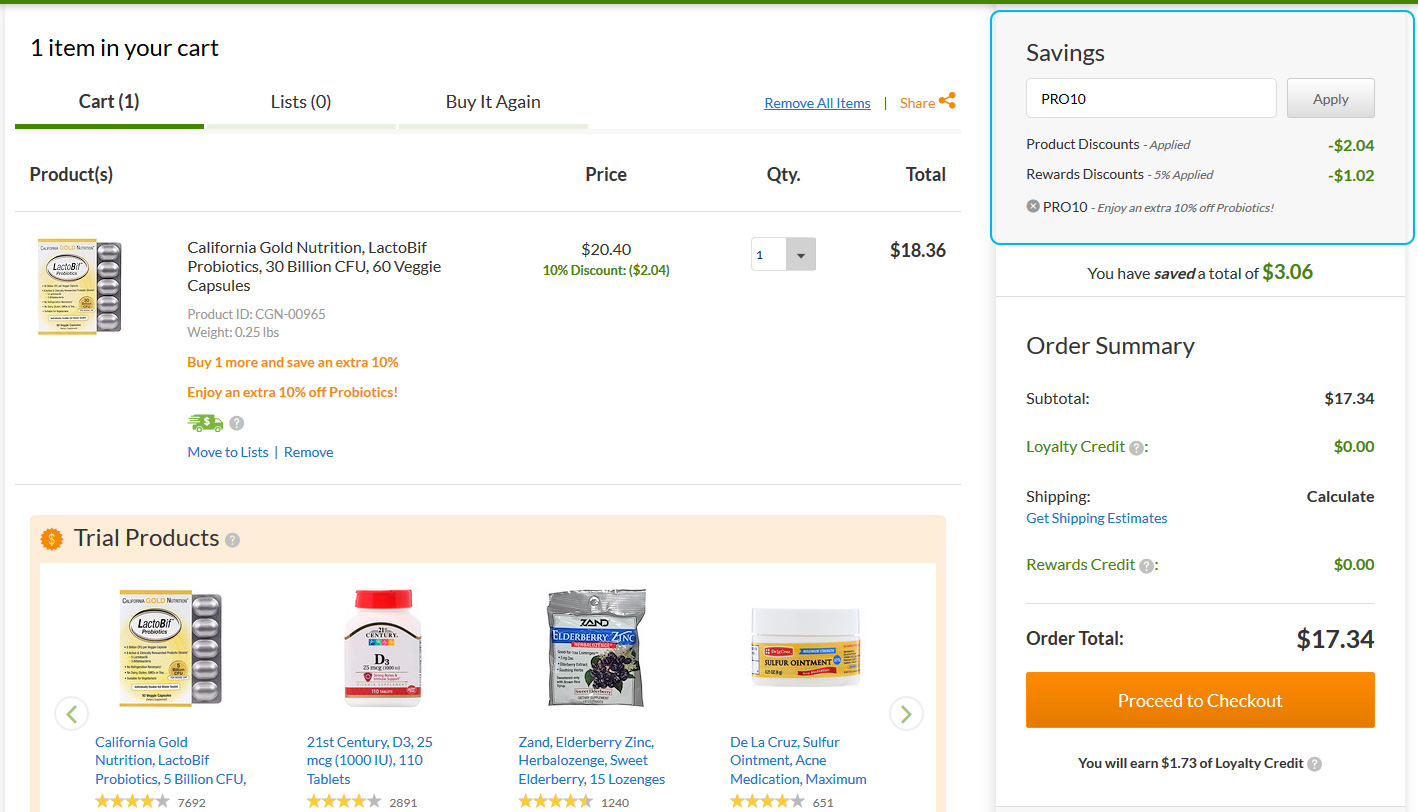The width and height of the screenshot is (1418, 812).
Task: Click the free shipping truck icon
Action: (205, 423)
